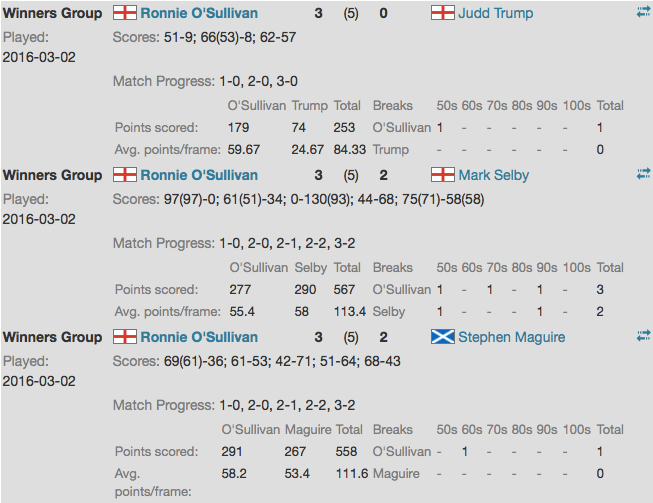Click O'Sullivan's England flag in the Trump match
Viewport: 653px width, 503px height.
point(125,13)
